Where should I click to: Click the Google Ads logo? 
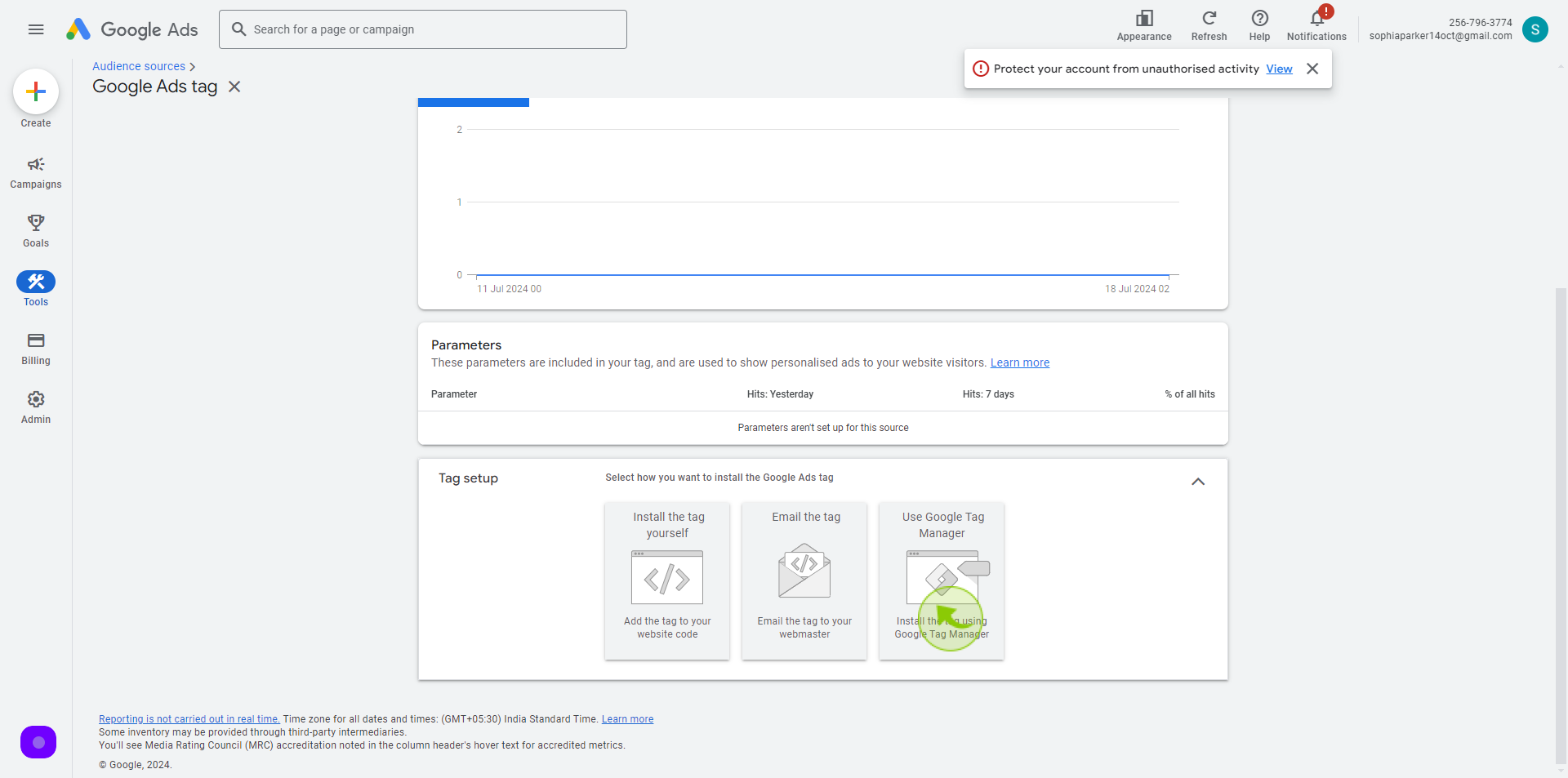pos(132,29)
